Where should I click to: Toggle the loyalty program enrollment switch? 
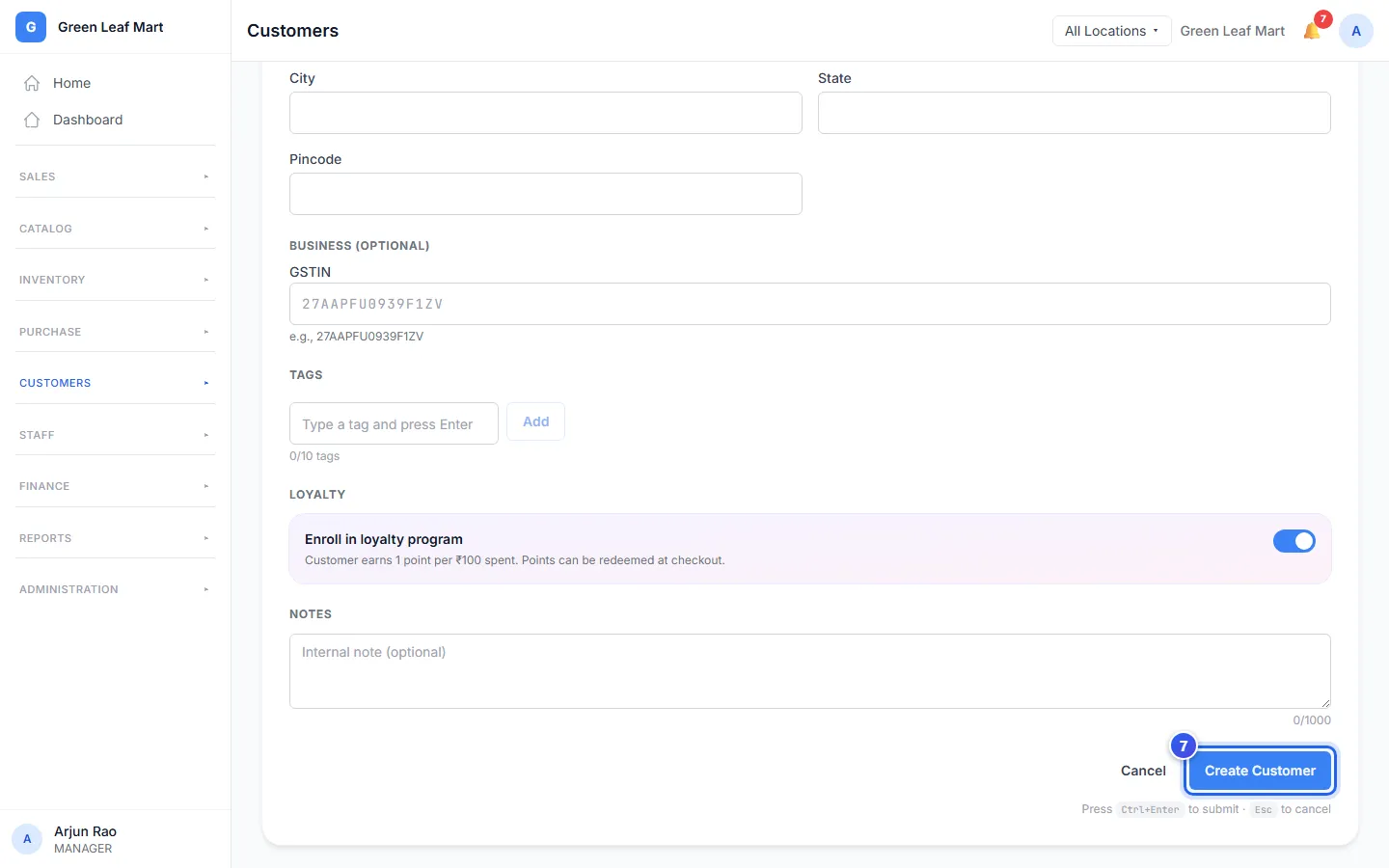[x=1294, y=541]
